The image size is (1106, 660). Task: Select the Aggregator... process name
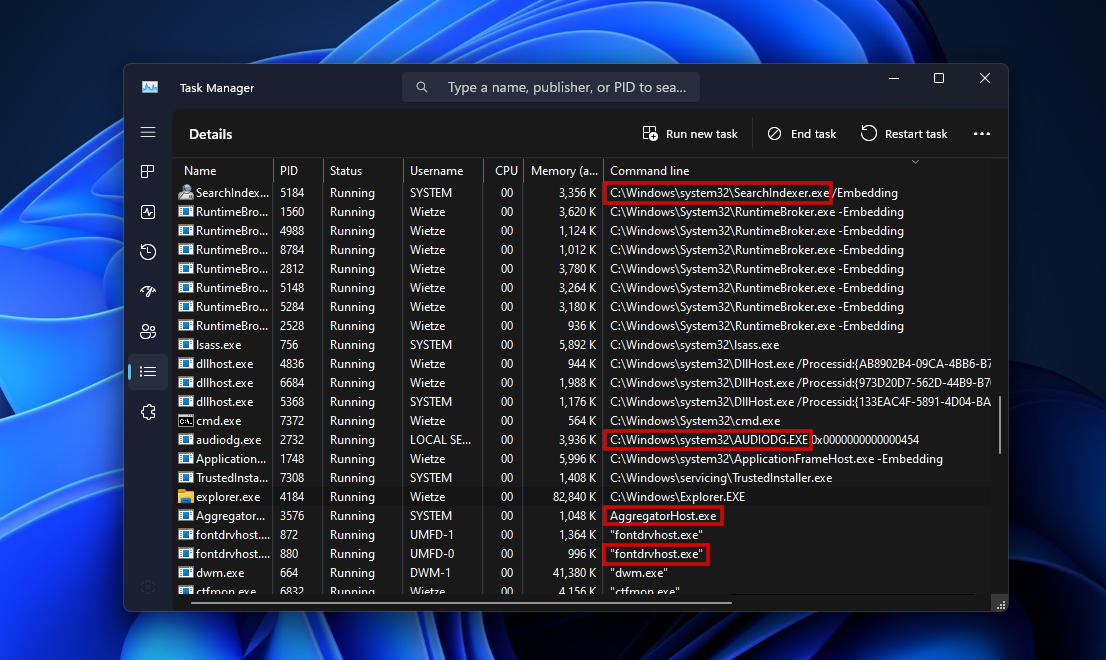231,516
